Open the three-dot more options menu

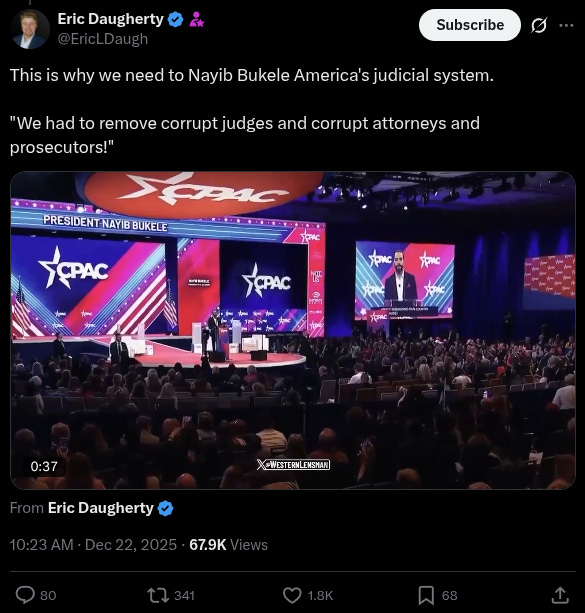pos(566,25)
